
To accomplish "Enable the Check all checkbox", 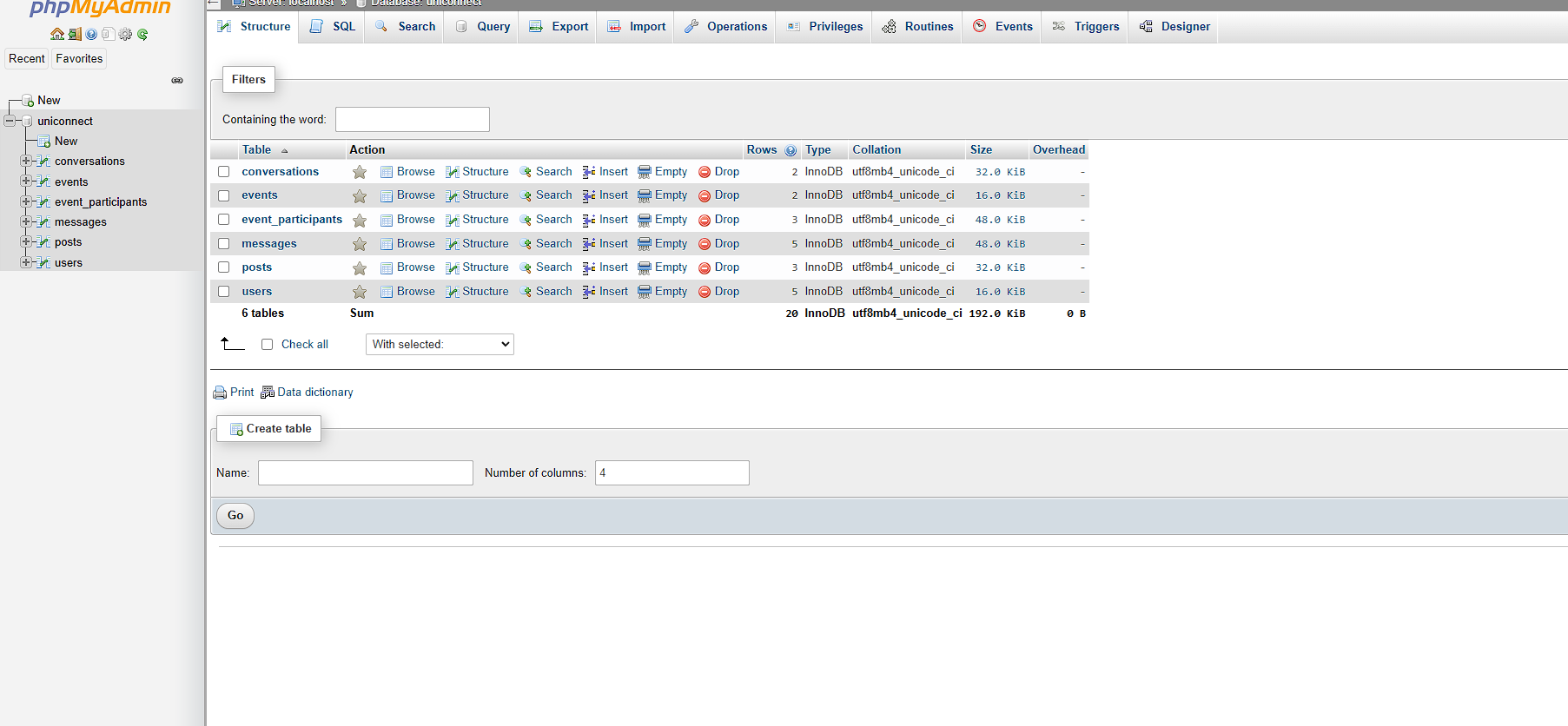I will click(x=268, y=345).
